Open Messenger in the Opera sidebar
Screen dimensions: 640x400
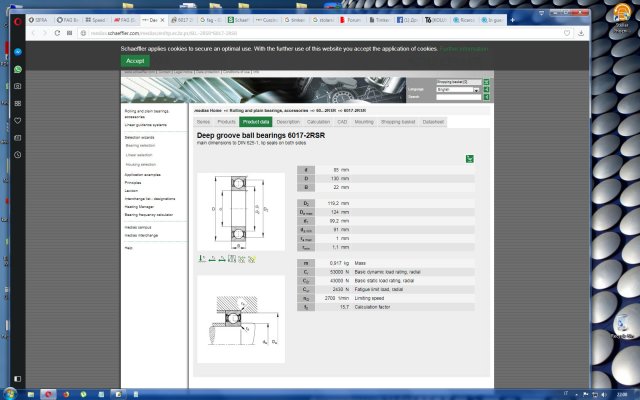(18, 52)
